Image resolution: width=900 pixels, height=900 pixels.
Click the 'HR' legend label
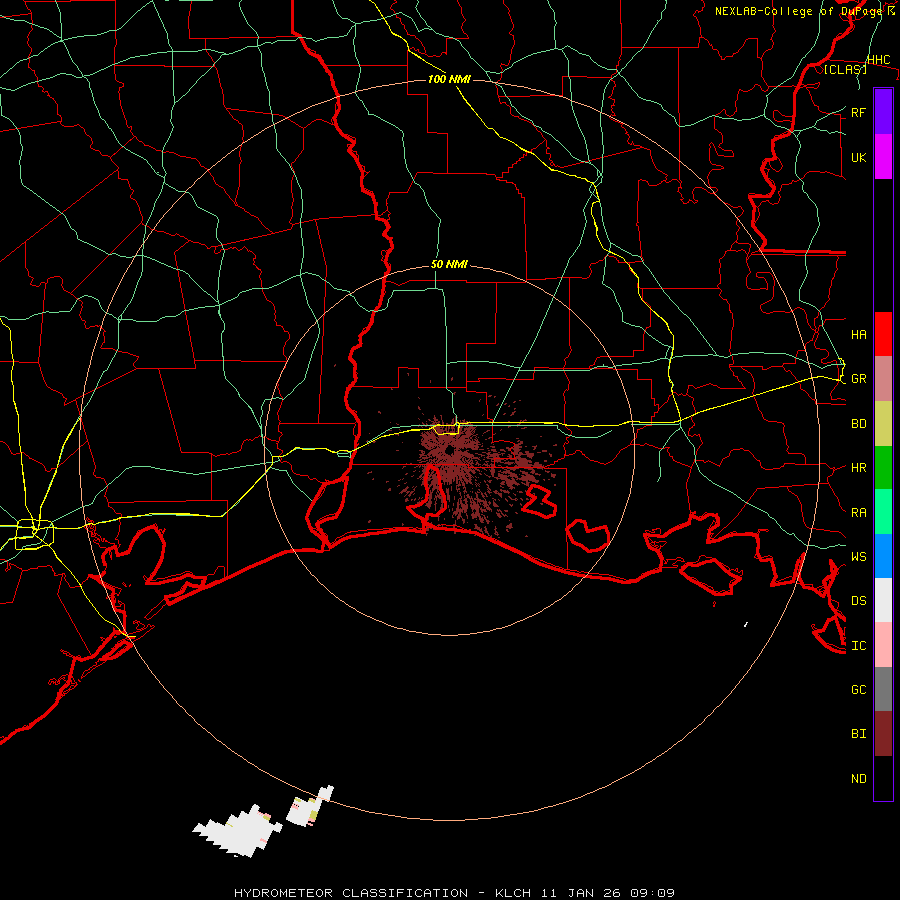pos(858,468)
